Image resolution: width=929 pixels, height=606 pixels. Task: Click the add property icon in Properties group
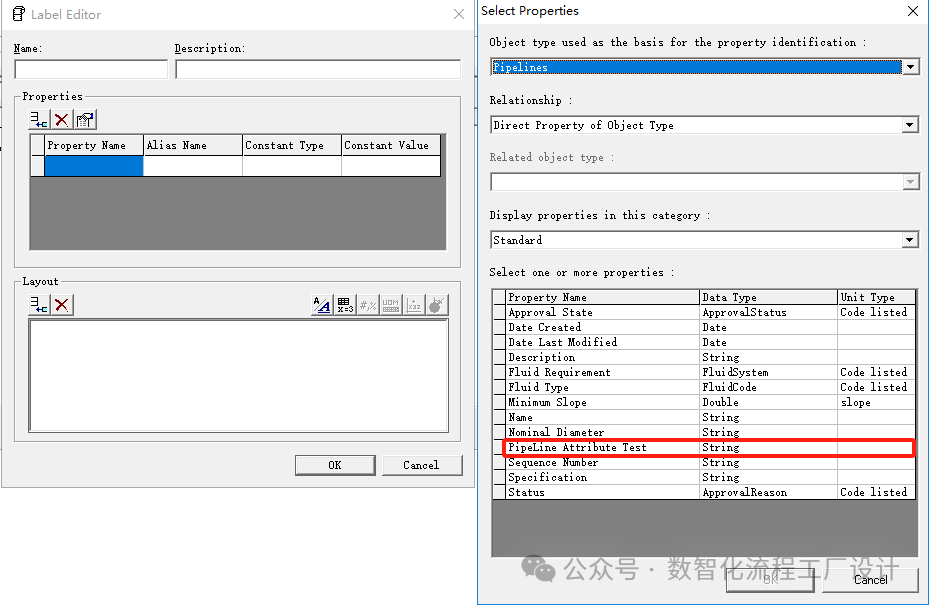click(x=39, y=120)
